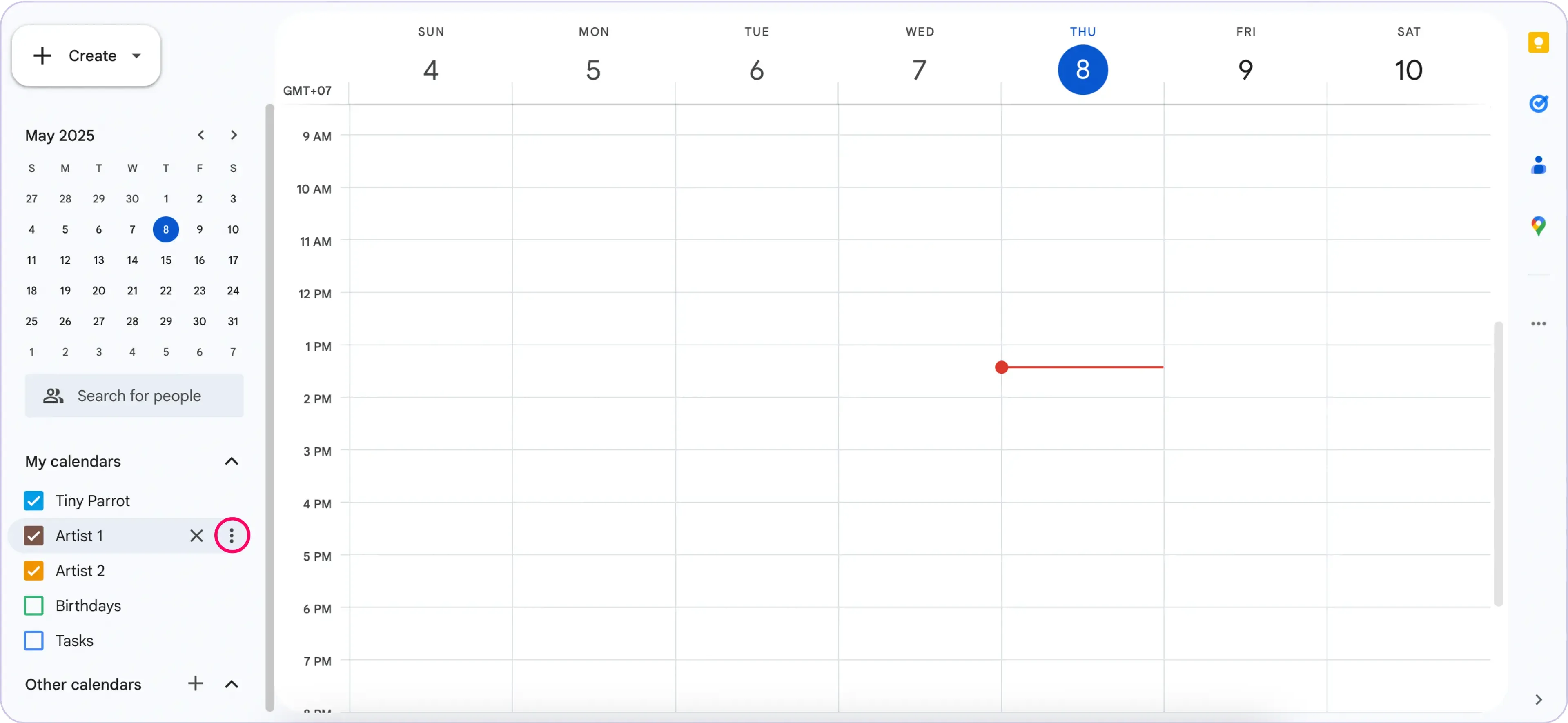Open Google Maps side panel icon
Screen dimensions: 1568x723
pos(1538,226)
